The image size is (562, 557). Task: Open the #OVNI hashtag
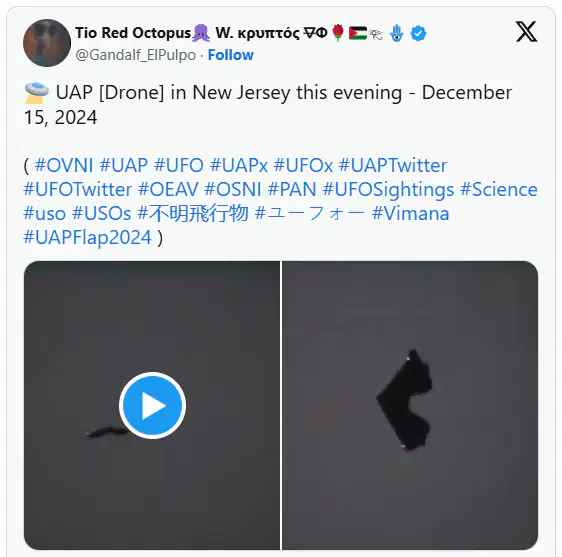point(64,166)
